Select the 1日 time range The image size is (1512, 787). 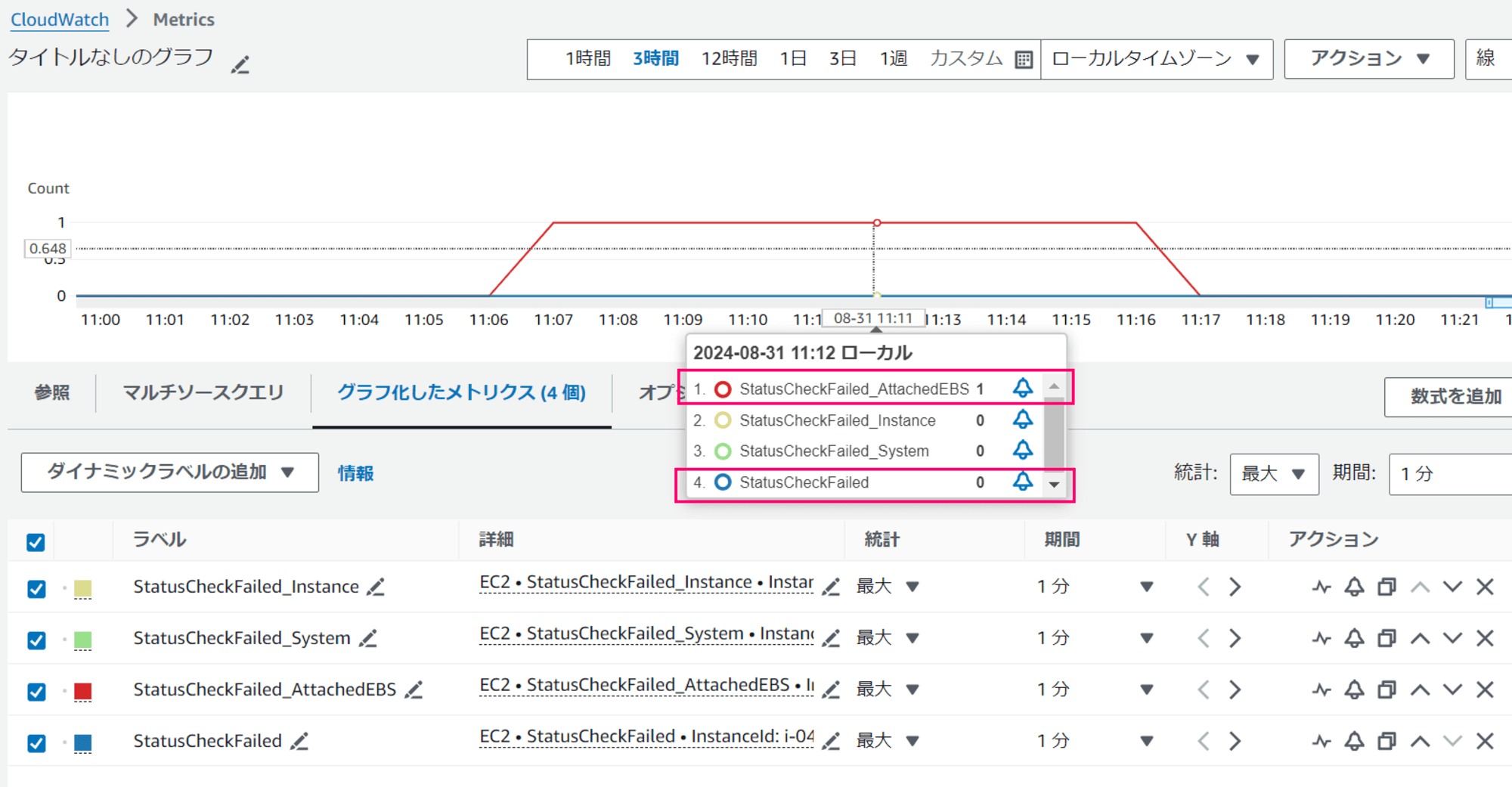[793, 59]
